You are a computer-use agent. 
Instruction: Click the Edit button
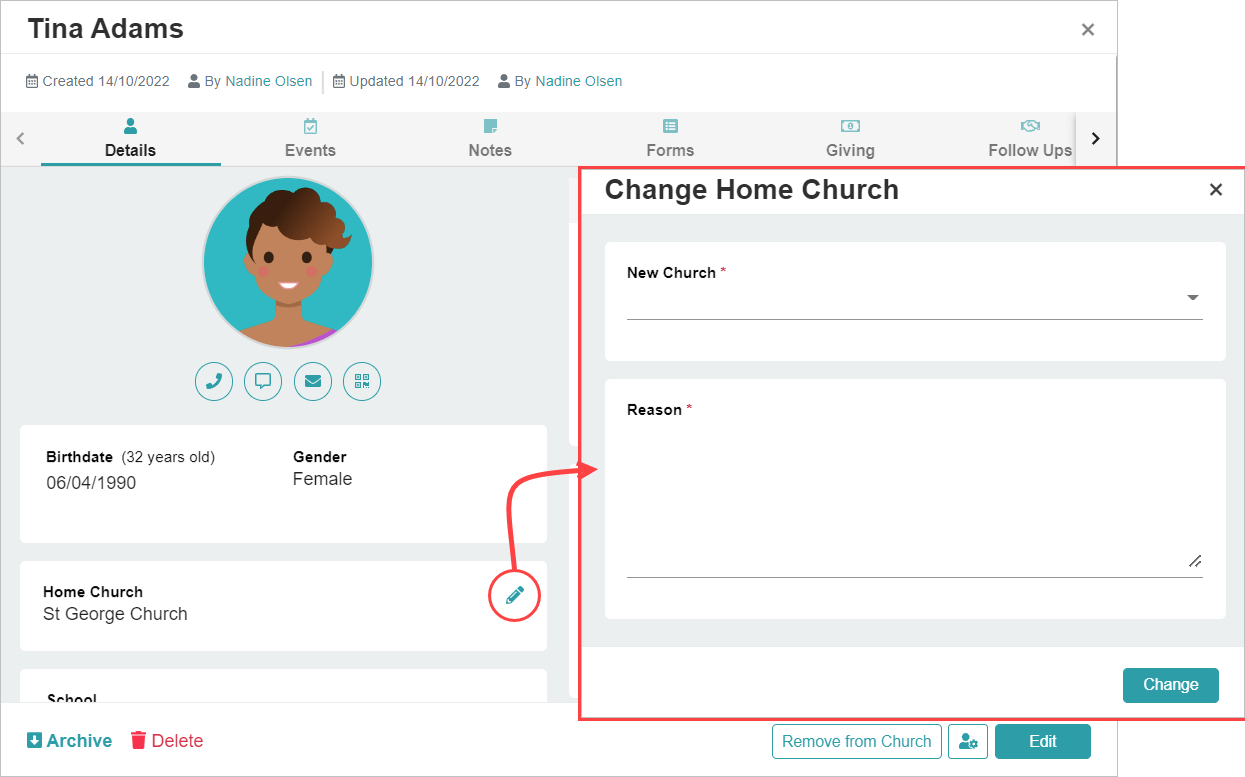[1042, 742]
